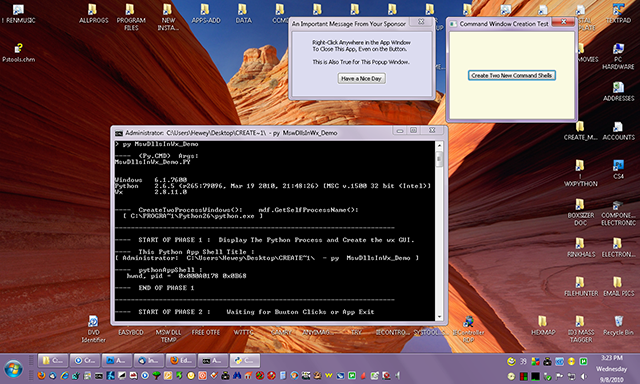Select the TEXTPAD desktop shortcut
640x384 pixels.
tap(618, 13)
